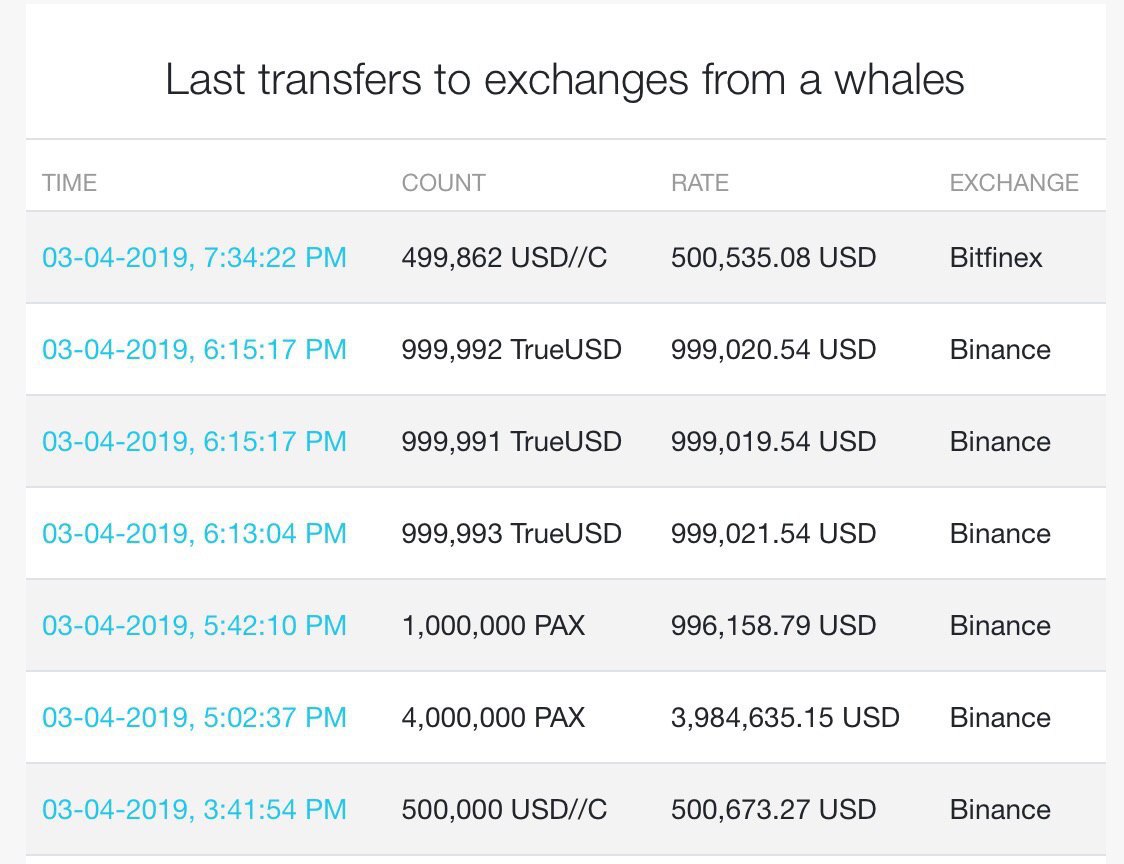Open the 5:02:37 PM transfer link
Image resolution: width=1124 pixels, height=864 pixels.
(194, 717)
